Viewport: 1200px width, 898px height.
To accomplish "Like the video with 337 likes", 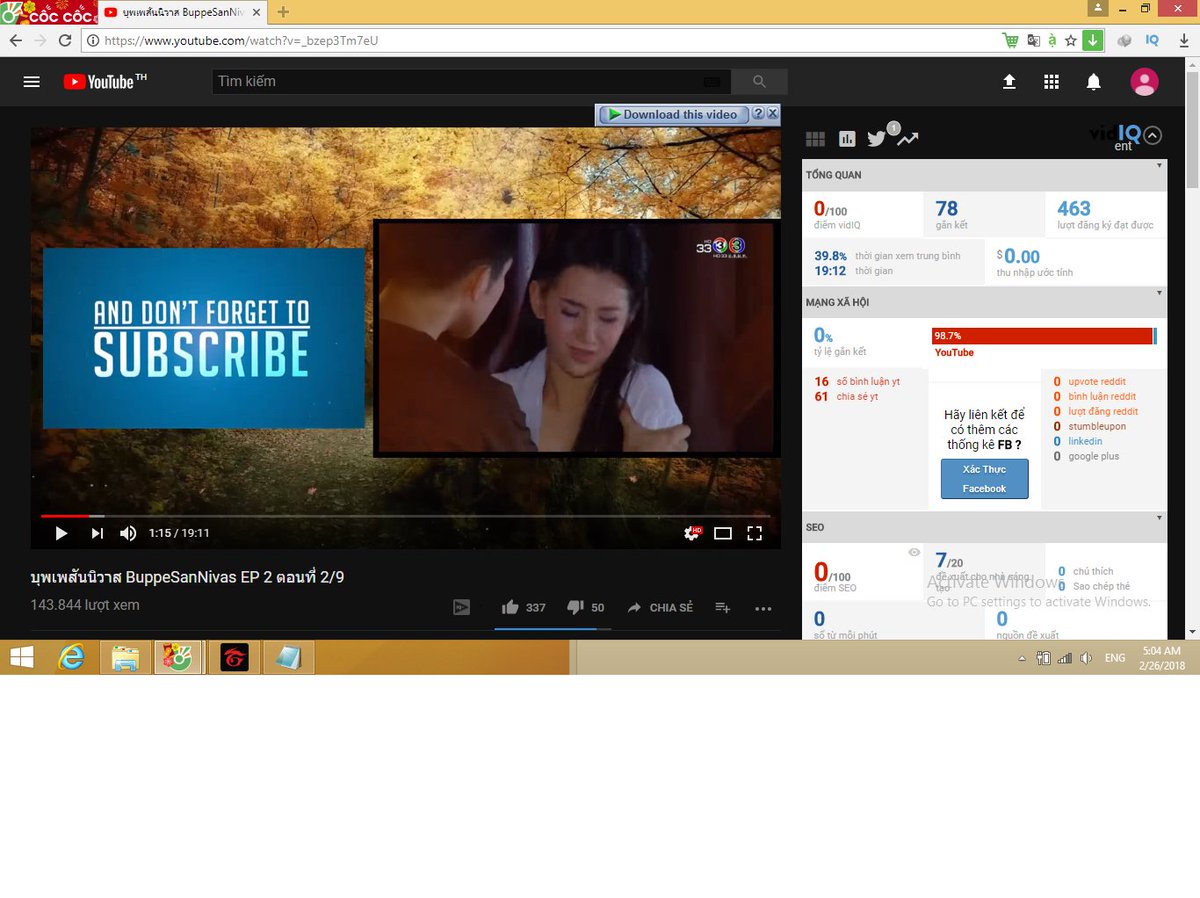I will click(x=523, y=607).
